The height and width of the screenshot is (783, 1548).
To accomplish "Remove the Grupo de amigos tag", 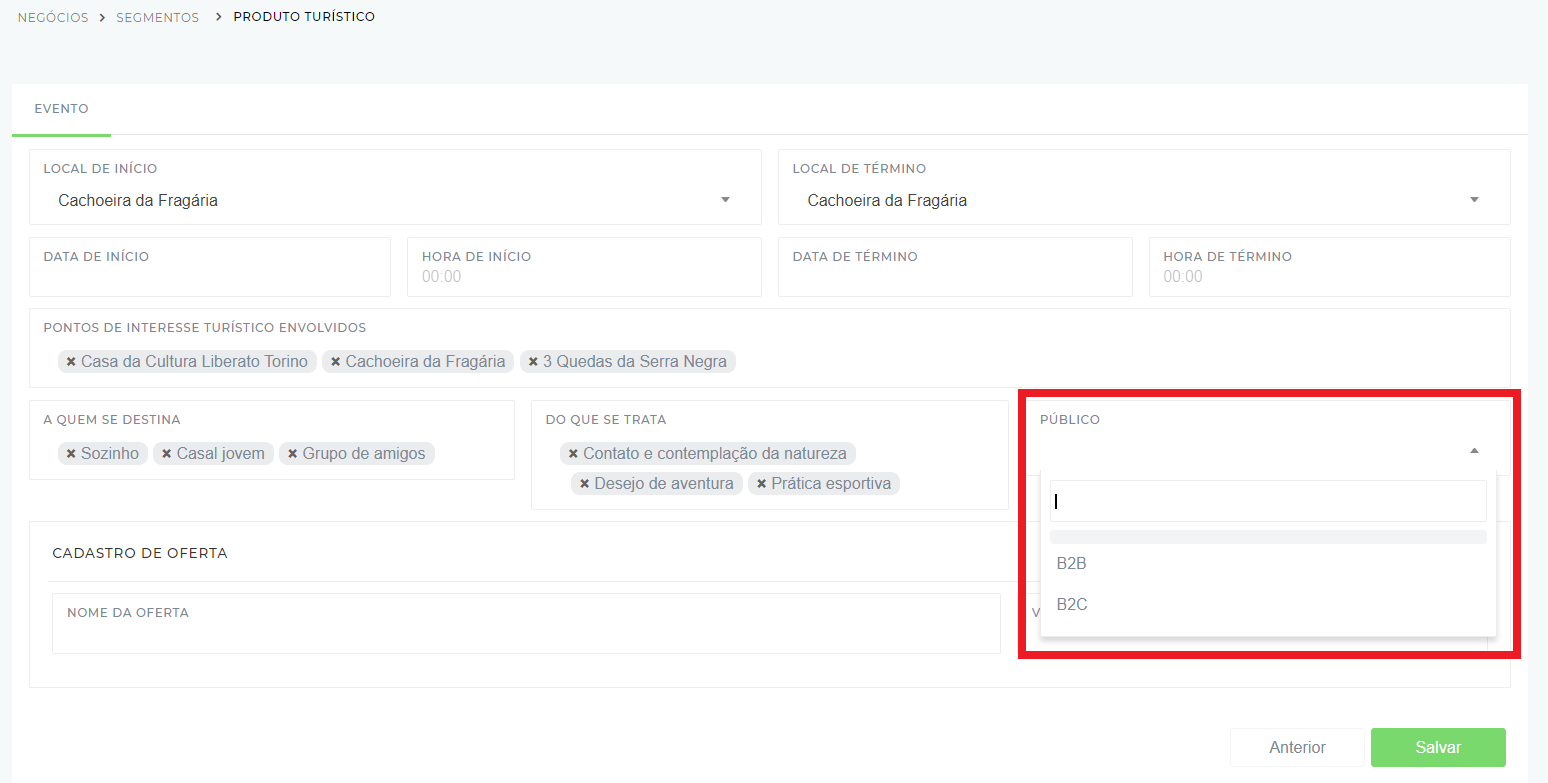I will pos(293,454).
